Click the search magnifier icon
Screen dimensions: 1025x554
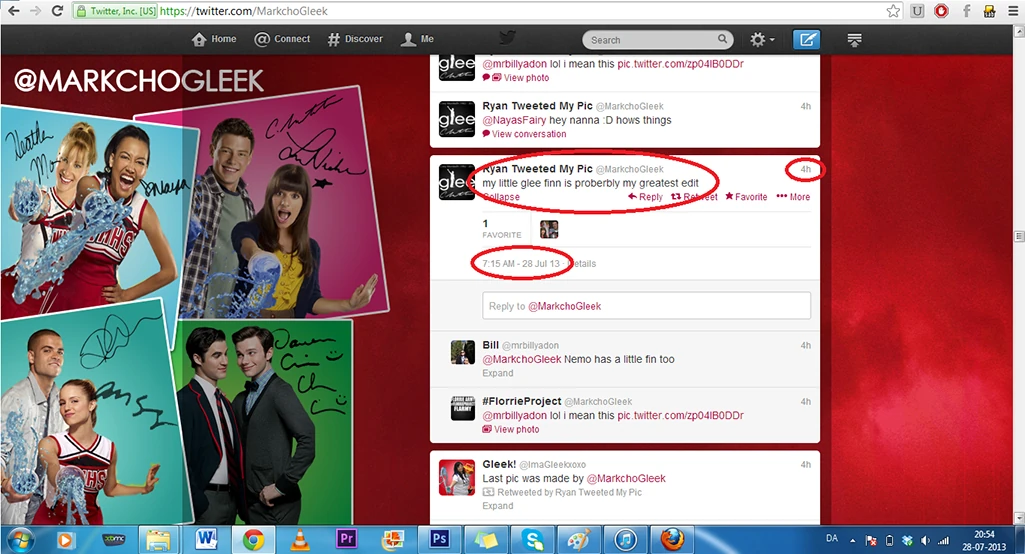coord(722,39)
